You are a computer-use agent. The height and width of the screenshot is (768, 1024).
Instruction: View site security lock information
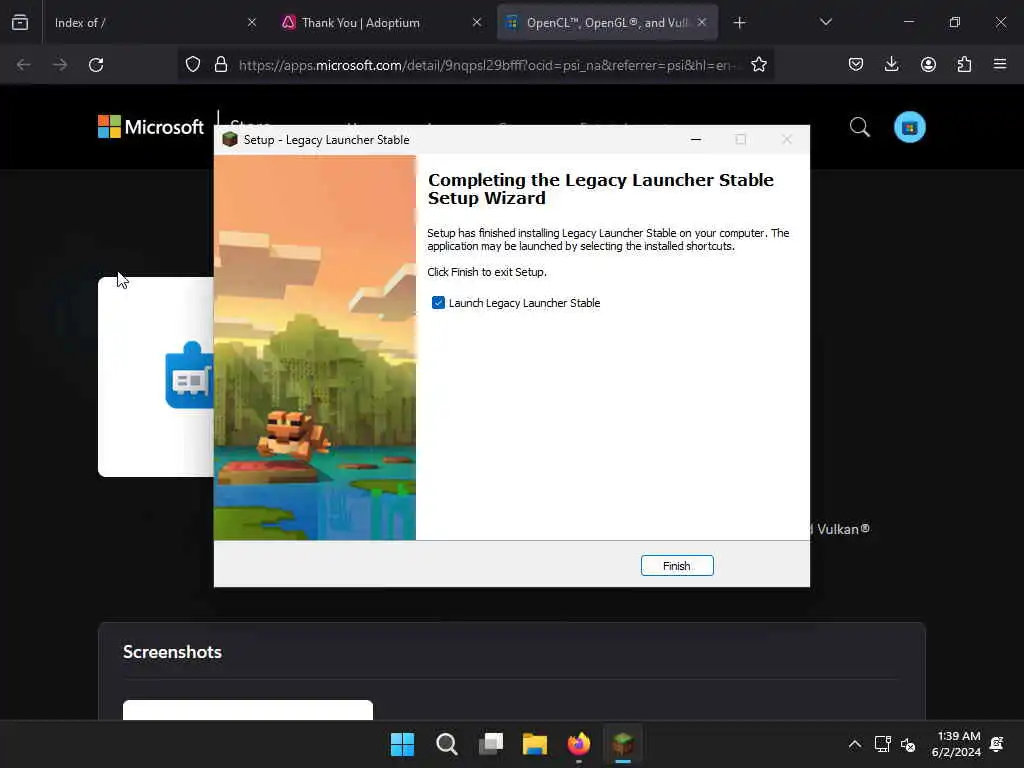pos(221,65)
